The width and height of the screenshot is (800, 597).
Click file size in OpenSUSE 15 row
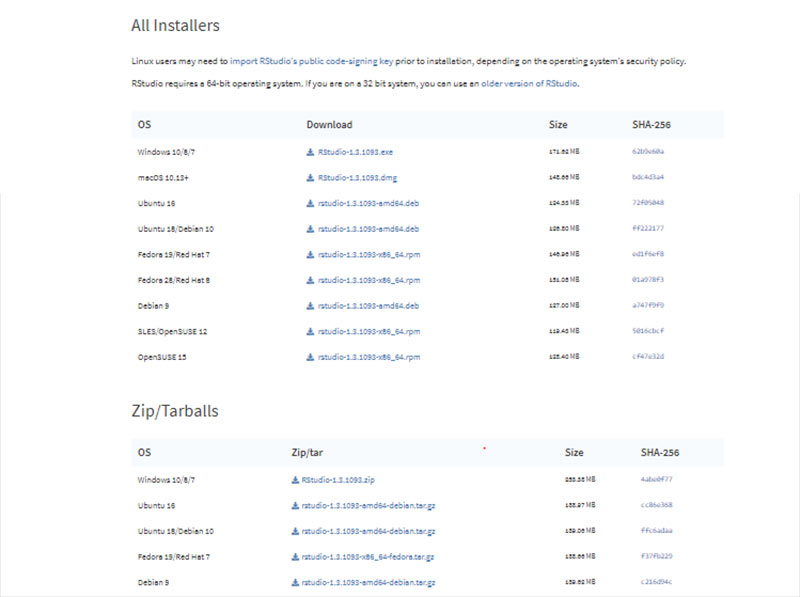564,356
